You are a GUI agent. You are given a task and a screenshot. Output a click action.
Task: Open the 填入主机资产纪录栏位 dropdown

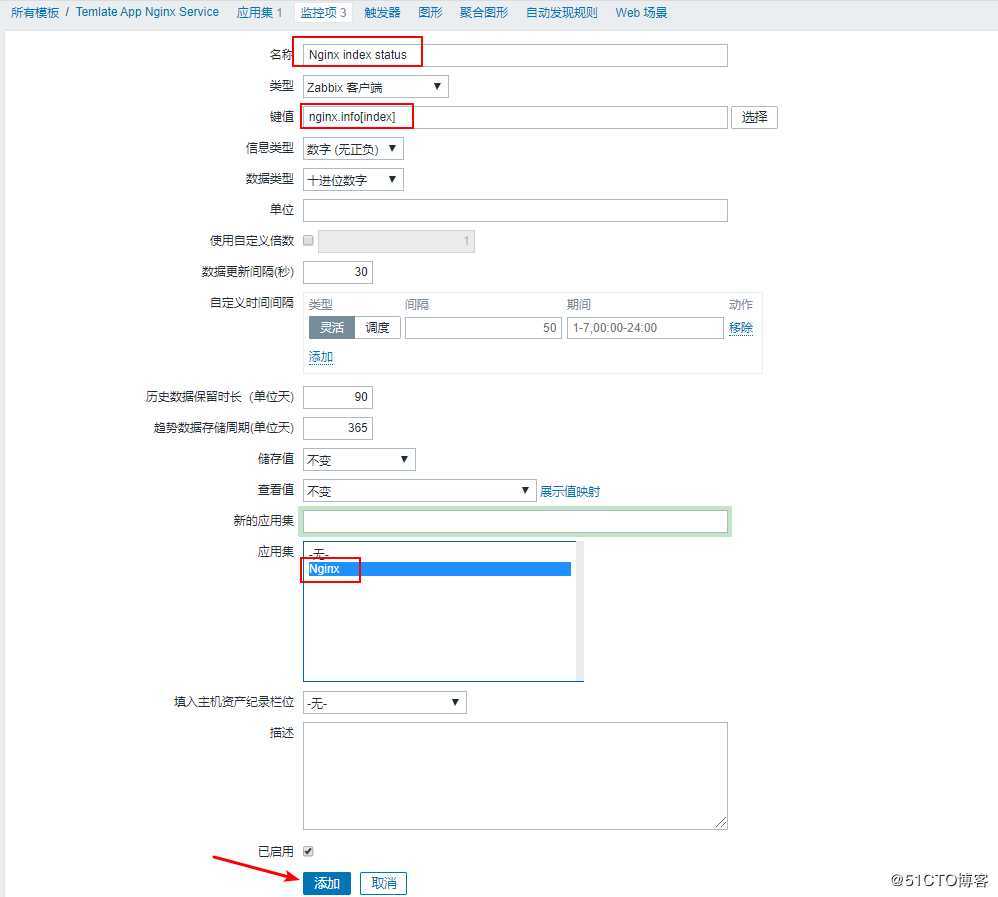click(x=383, y=702)
